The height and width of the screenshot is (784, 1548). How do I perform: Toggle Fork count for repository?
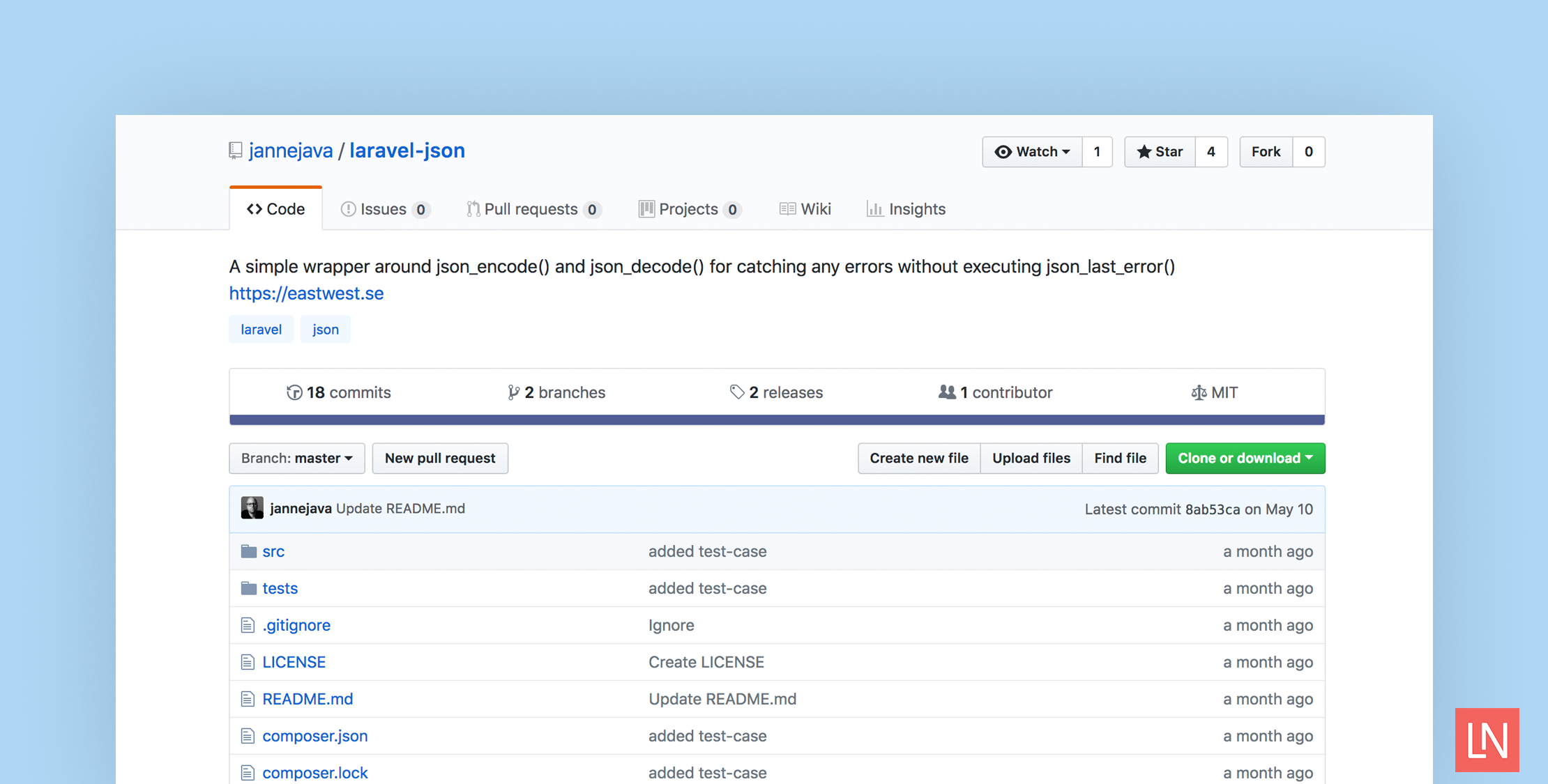coord(1307,151)
